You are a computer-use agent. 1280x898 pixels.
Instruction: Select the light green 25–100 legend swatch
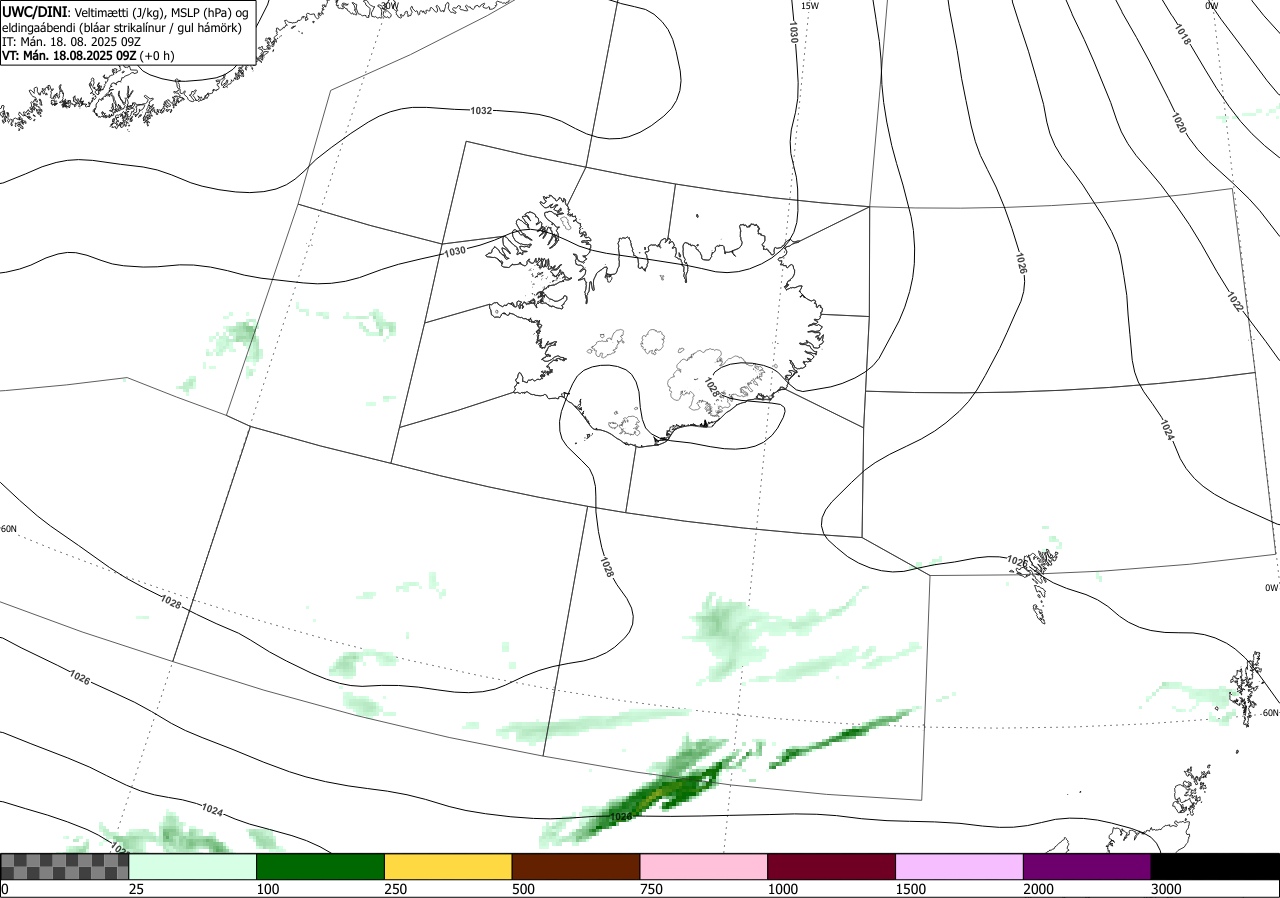pyautogui.click(x=193, y=866)
